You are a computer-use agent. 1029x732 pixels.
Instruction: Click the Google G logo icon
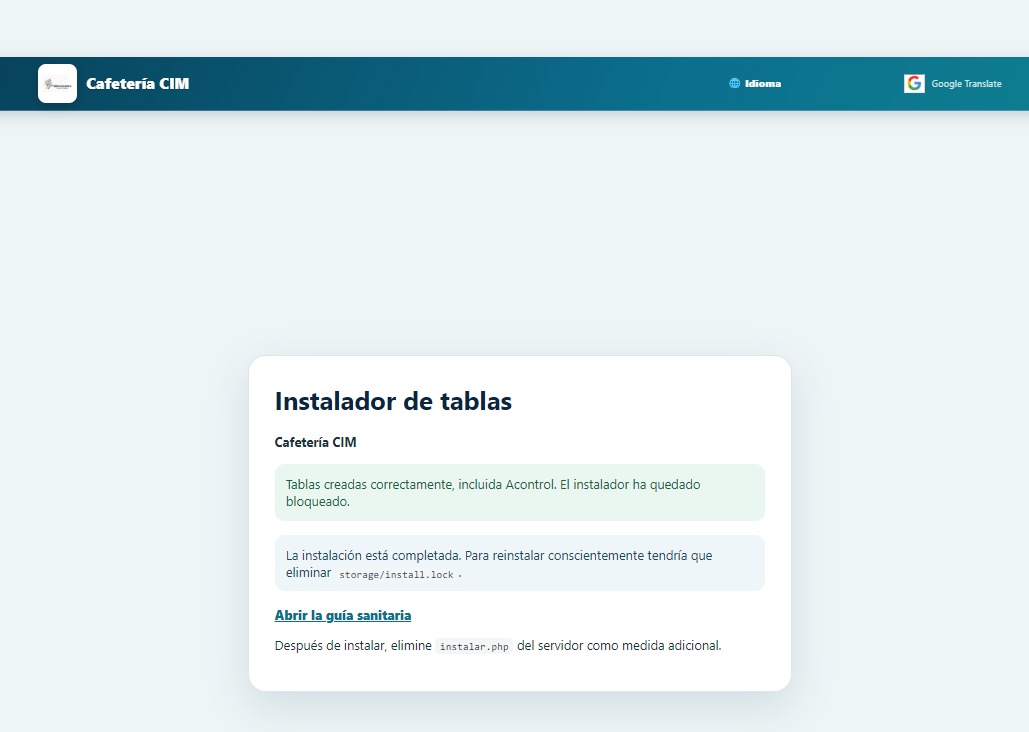914,83
